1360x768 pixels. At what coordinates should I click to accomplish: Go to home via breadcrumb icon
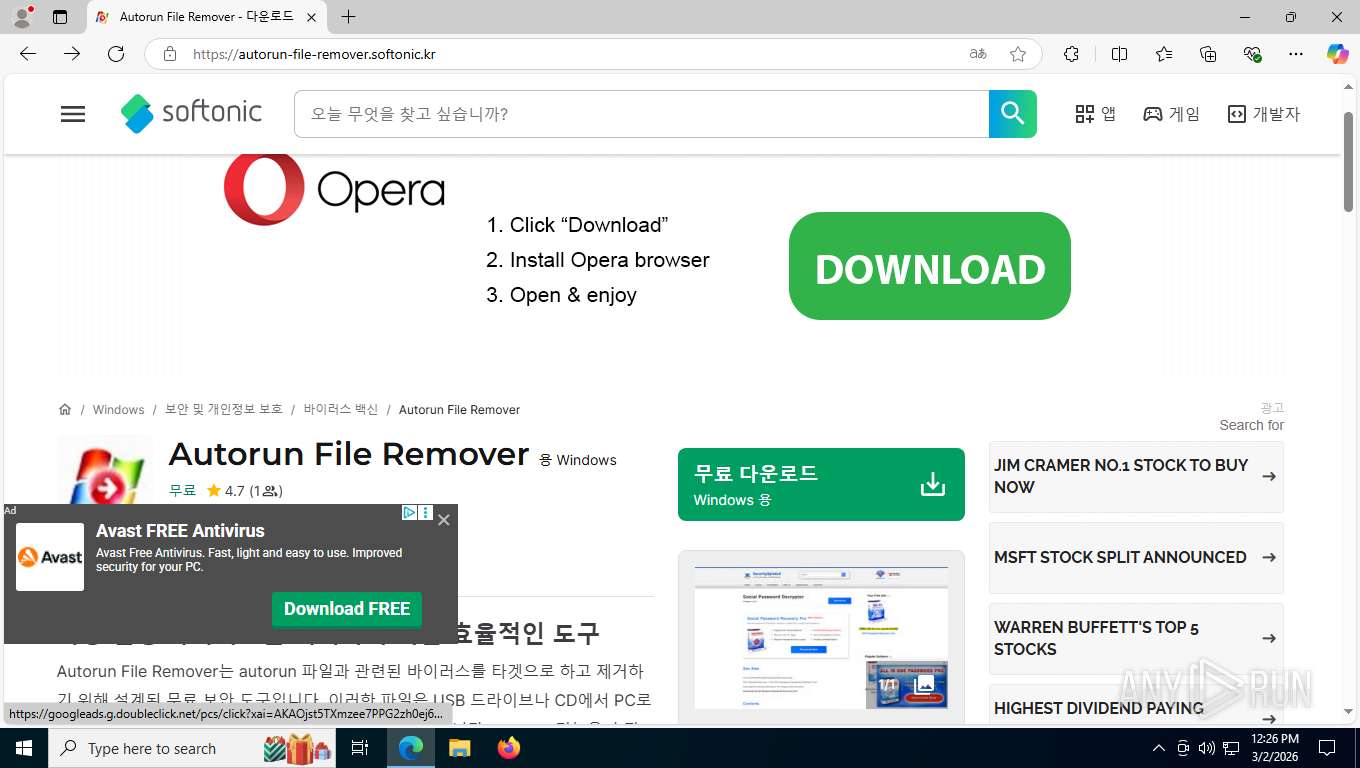tap(65, 409)
